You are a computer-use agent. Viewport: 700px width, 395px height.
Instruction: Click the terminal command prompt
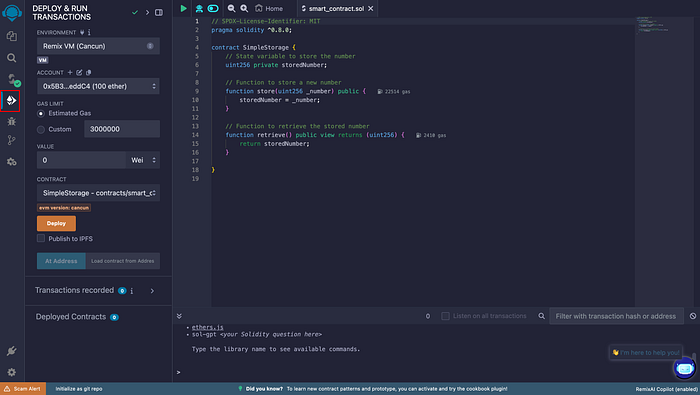(x=179, y=372)
